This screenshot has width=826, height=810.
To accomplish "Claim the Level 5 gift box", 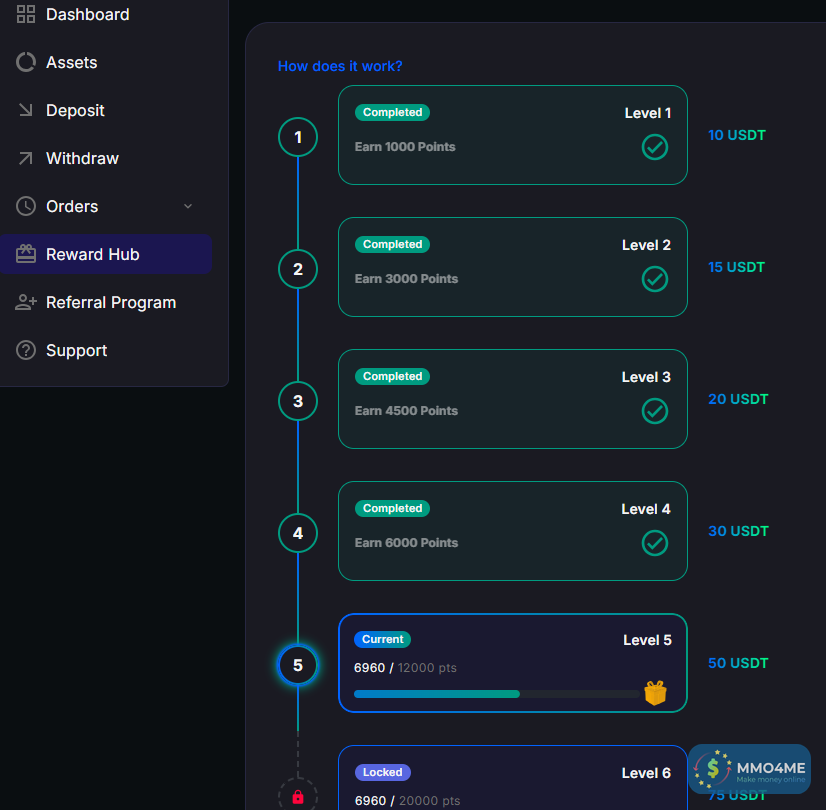I will point(655,692).
